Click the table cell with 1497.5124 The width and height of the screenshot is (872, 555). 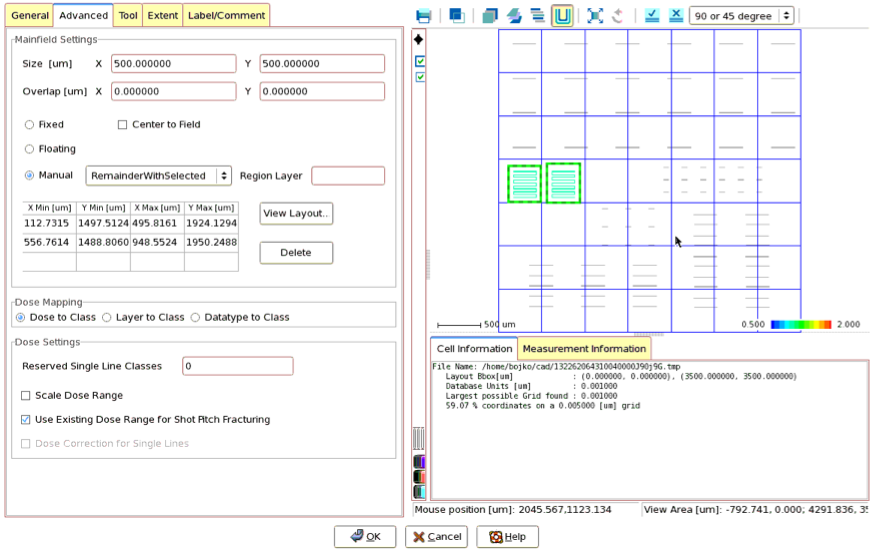pyautogui.click(x=103, y=223)
